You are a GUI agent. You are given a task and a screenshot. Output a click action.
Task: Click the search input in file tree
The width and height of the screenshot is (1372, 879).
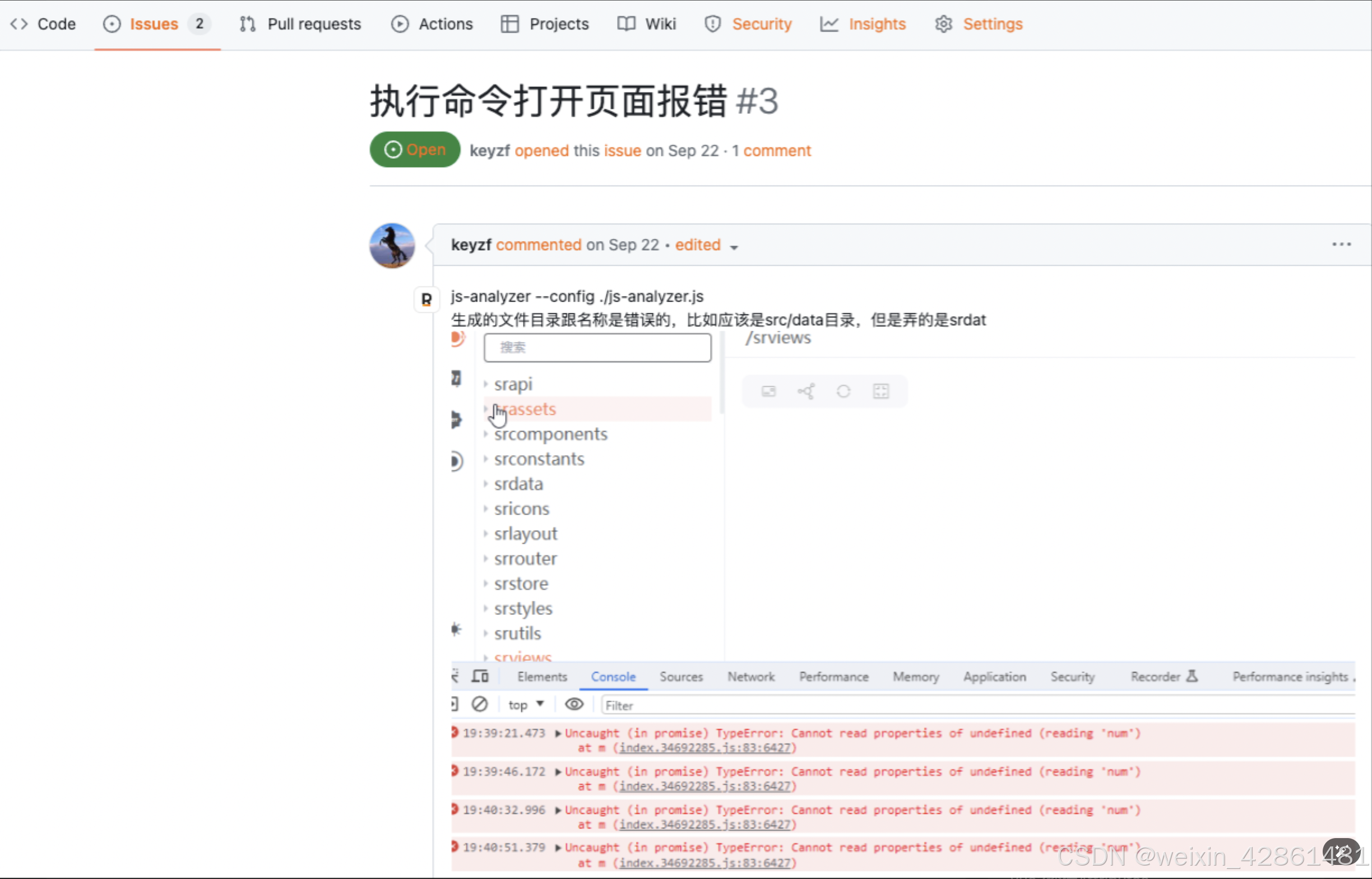point(597,347)
